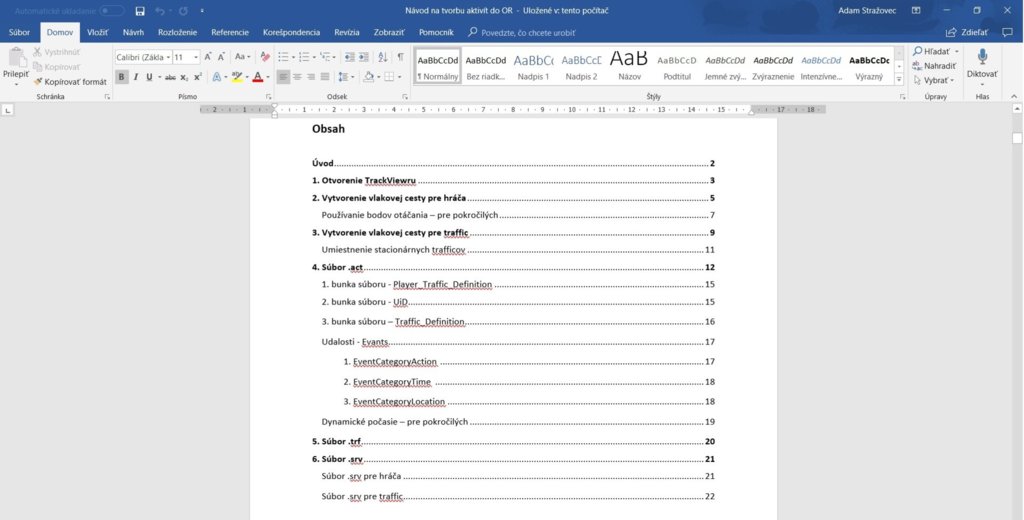Choose the red font color swatch
1024x520 pixels.
tap(258, 77)
